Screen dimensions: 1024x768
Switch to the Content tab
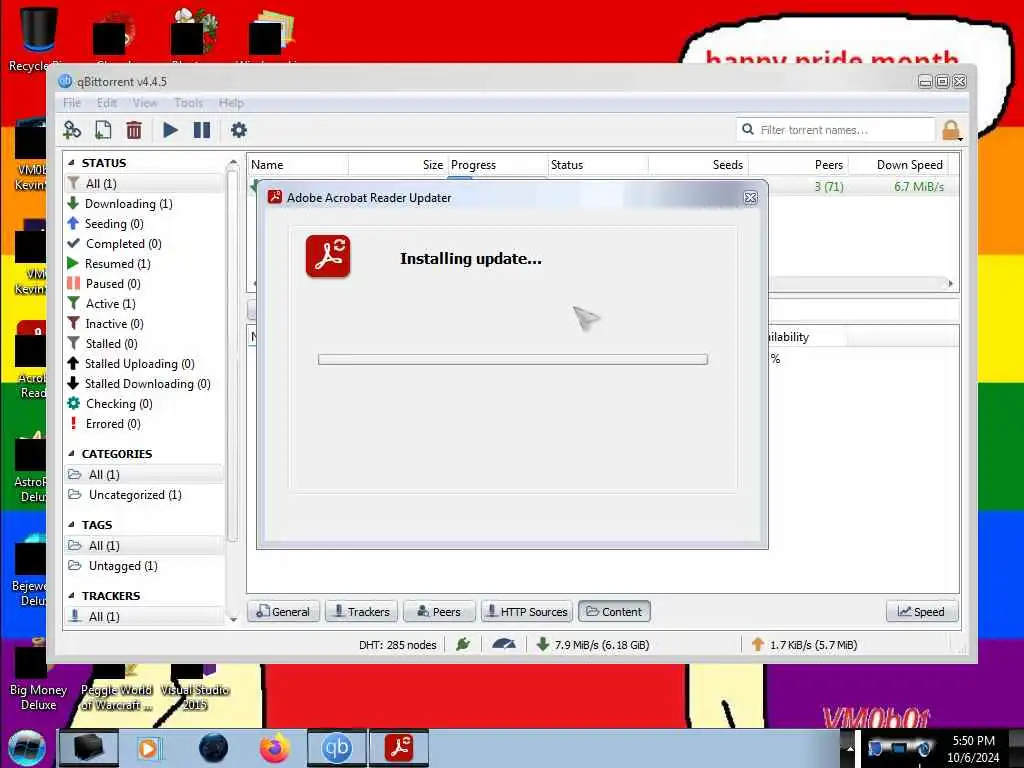pyautogui.click(x=615, y=612)
